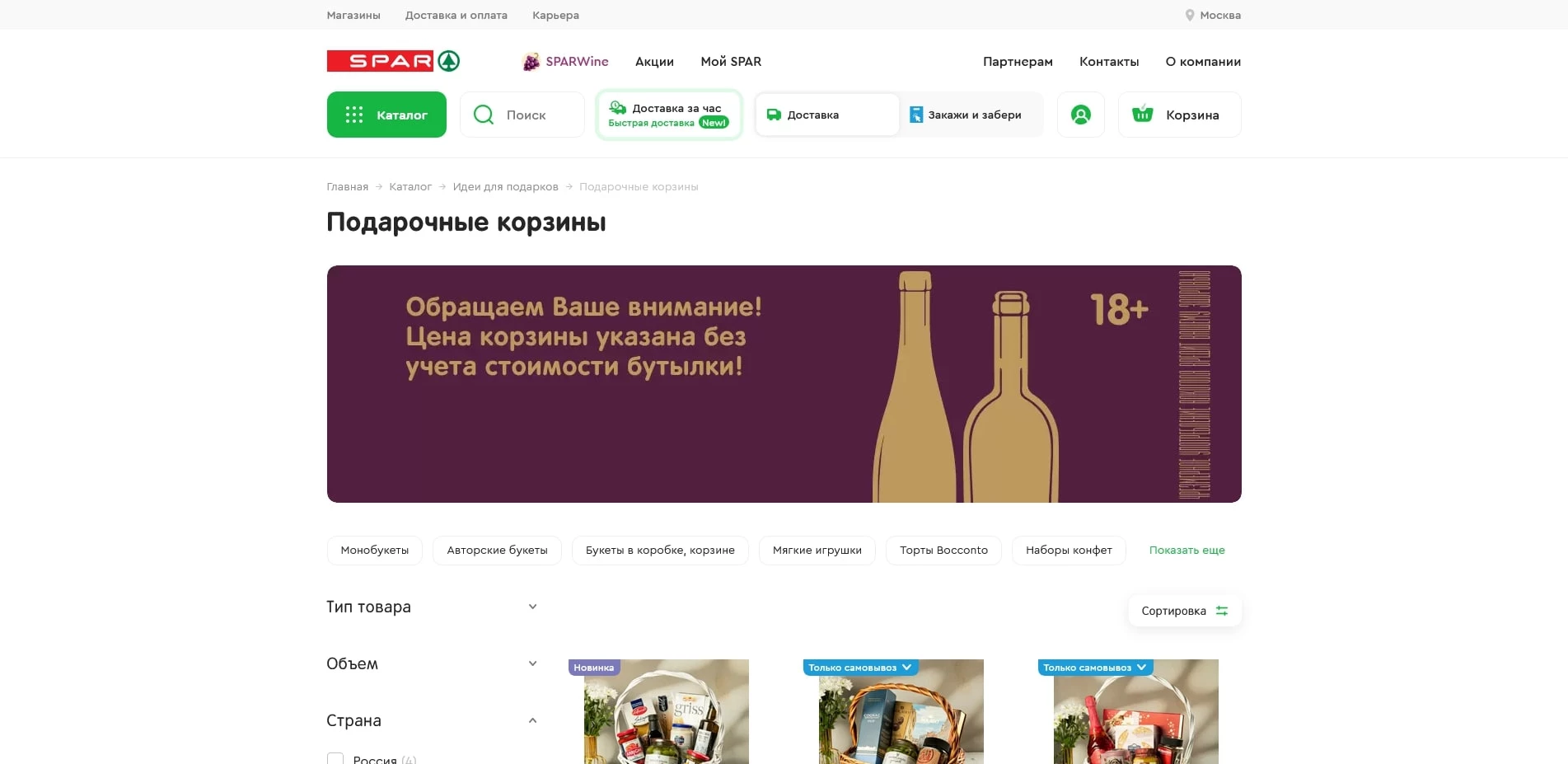This screenshot has height=764, width=1568.
Task: Open the green Каталог menu
Action: pyautogui.click(x=386, y=115)
